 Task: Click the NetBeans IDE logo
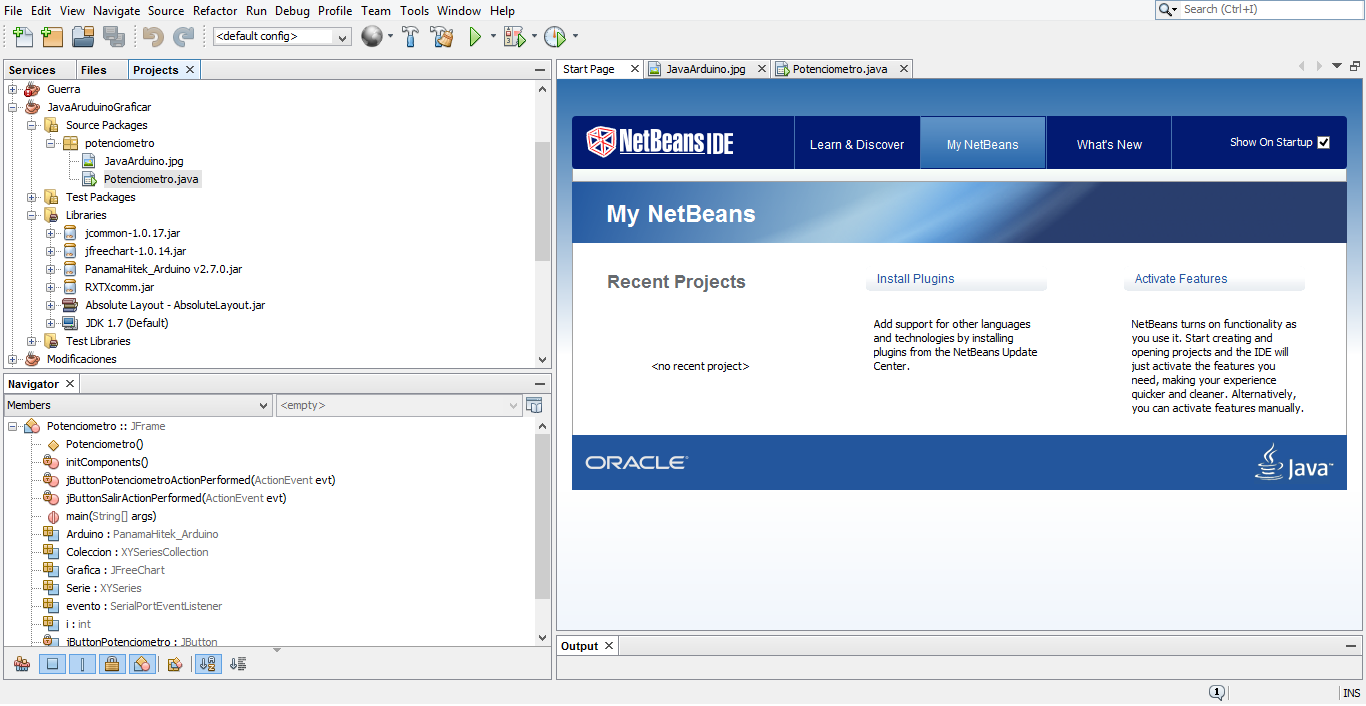(x=660, y=142)
